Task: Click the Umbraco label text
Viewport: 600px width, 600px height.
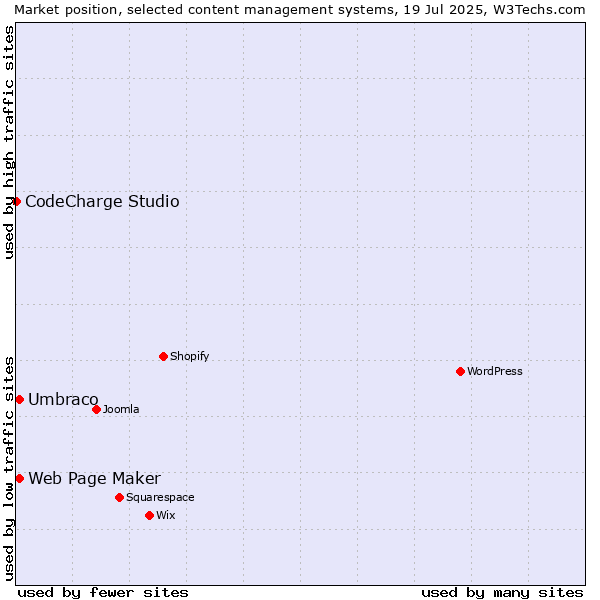Action: [x=63, y=399]
